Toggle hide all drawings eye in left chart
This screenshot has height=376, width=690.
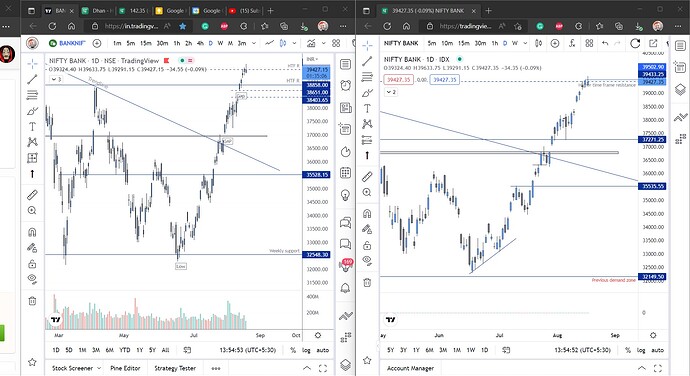click(32, 279)
